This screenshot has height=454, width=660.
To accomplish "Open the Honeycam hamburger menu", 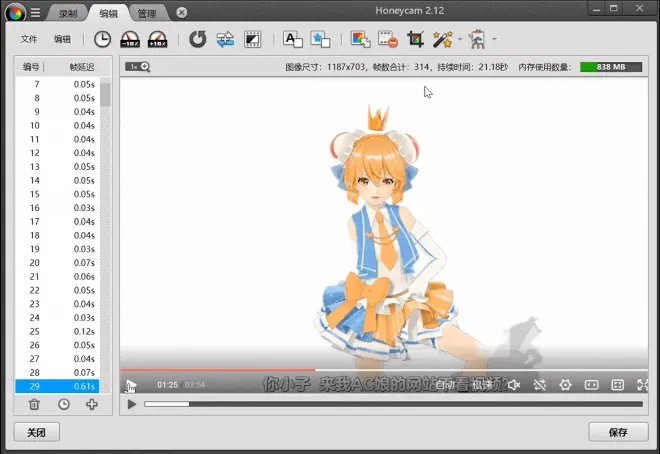I will [36, 13].
